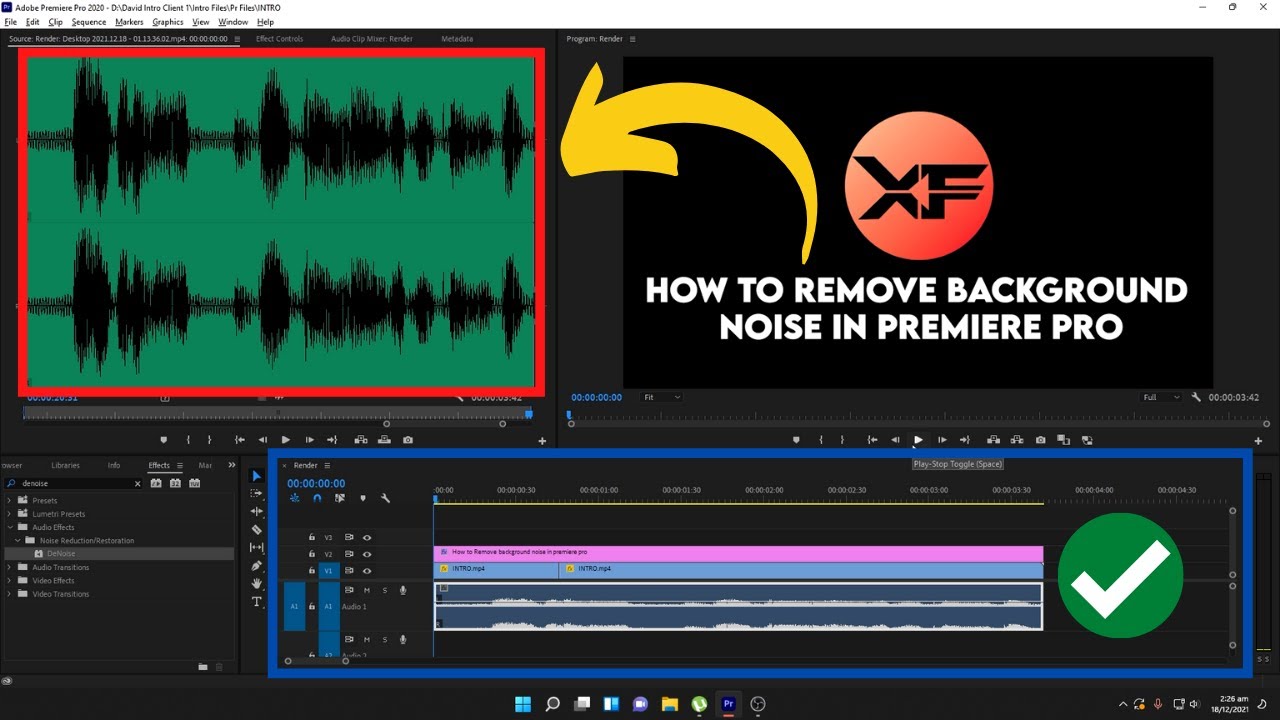Open the Fit zoom level dropdown
1280x720 pixels.
click(662, 397)
